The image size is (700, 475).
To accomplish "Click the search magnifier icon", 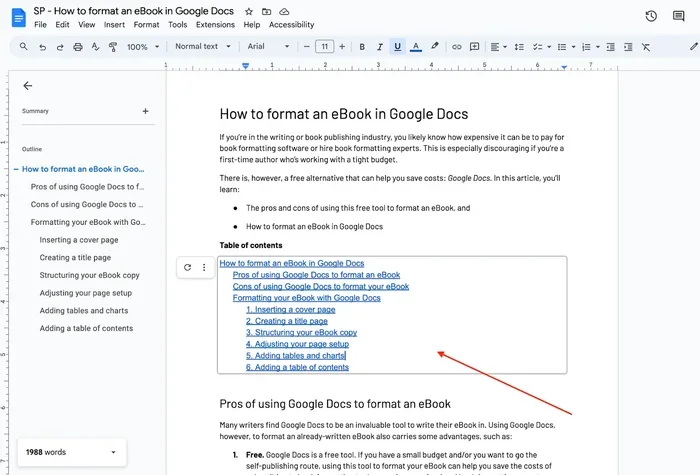I will click(x=24, y=46).
